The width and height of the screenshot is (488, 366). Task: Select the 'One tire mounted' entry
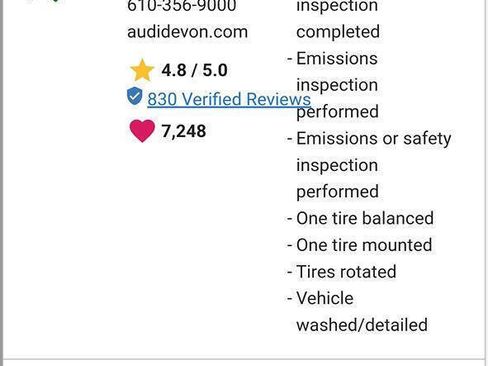360,245
